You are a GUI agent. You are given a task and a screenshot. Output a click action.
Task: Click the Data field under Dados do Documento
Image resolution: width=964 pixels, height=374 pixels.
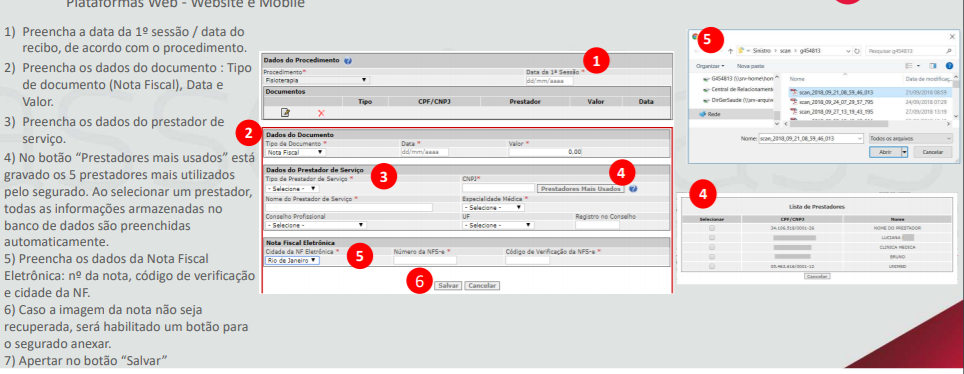click(424, 152)
